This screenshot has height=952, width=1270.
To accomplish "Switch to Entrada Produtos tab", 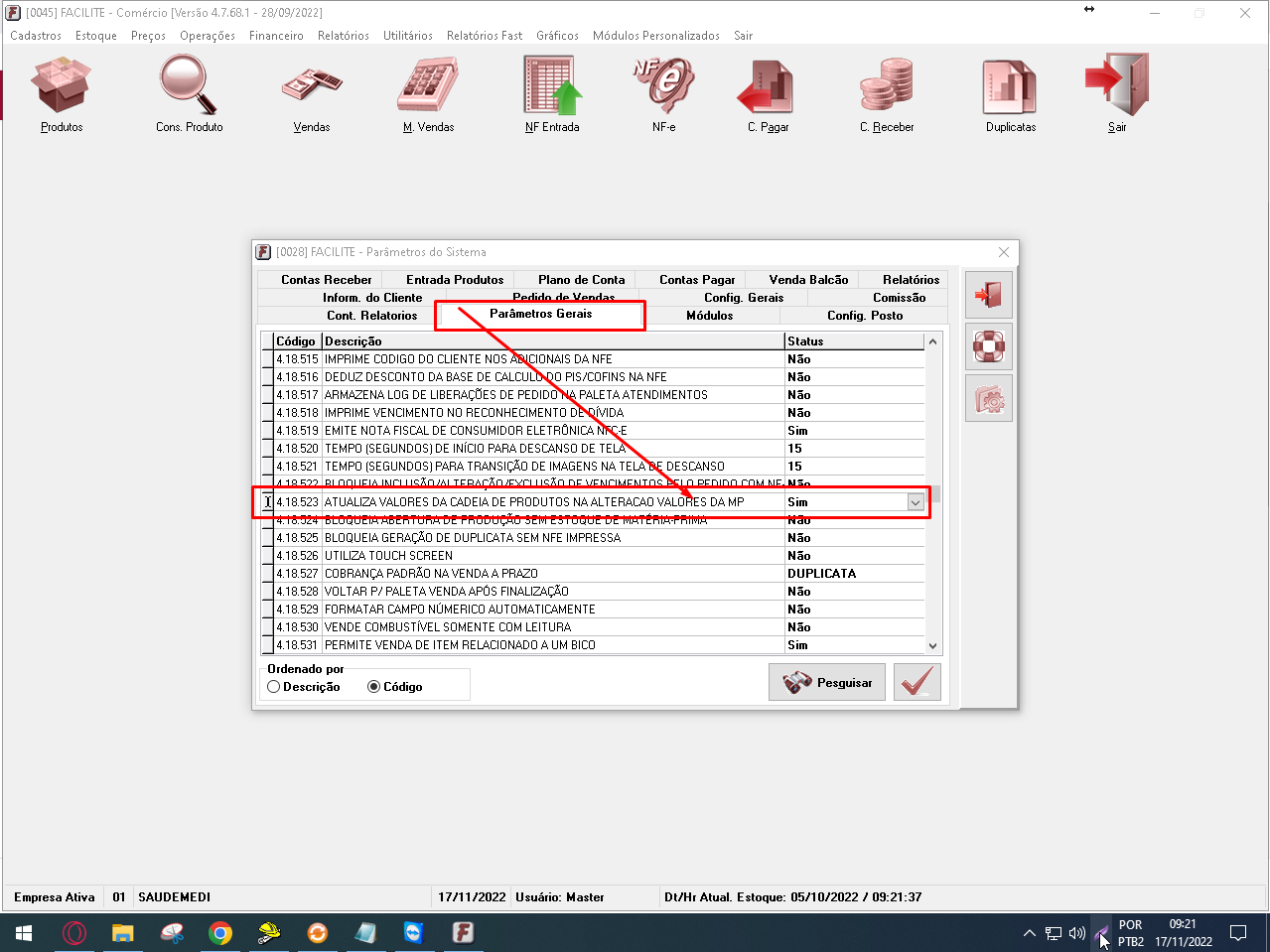I will (455, 280).
